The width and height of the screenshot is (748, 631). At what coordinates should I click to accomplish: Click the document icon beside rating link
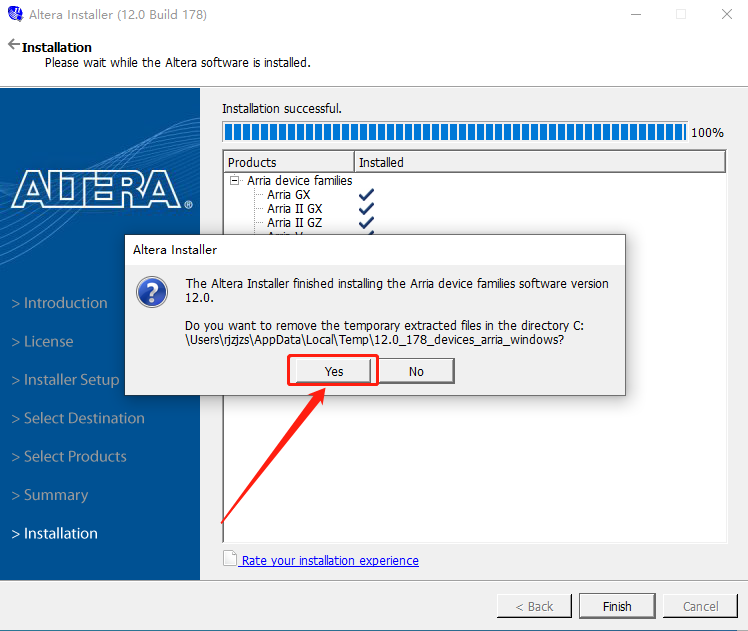tap(230, 559)
